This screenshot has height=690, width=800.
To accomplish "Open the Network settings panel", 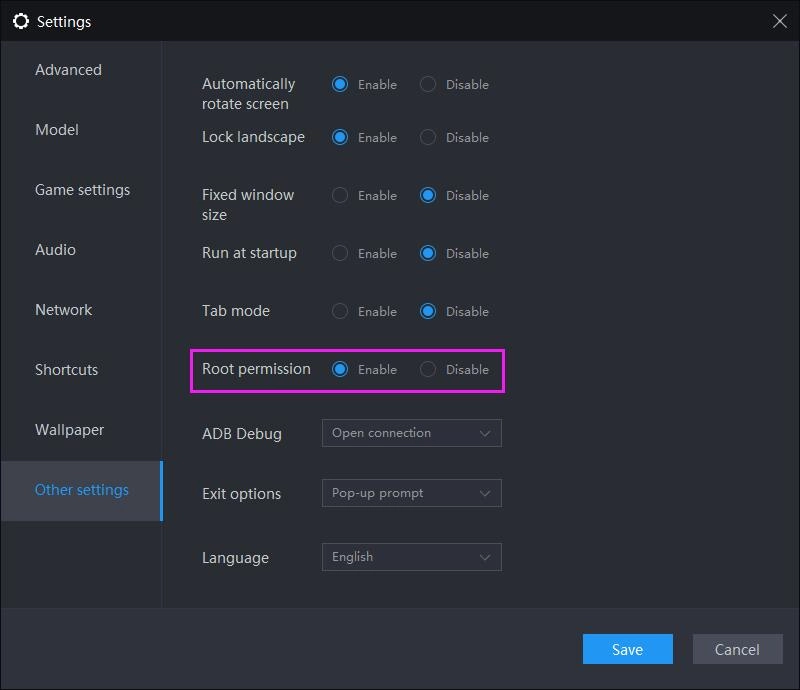I will 63,309.
